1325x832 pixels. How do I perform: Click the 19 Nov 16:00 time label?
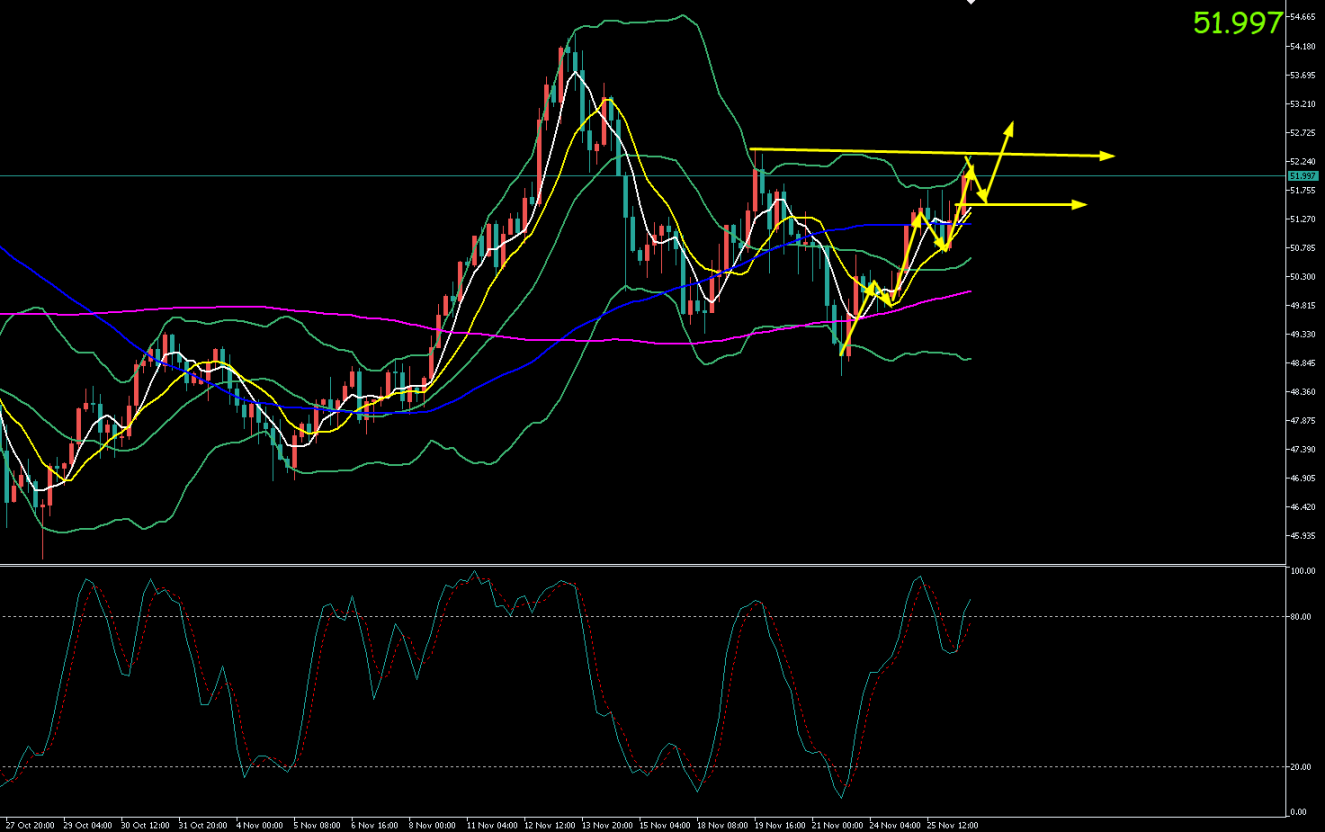click(x=780, y=826)
